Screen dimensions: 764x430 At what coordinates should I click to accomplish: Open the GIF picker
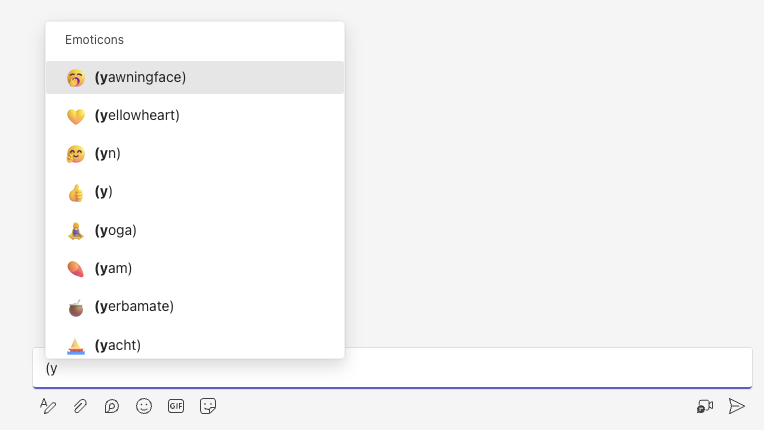(x=176, y=406)
